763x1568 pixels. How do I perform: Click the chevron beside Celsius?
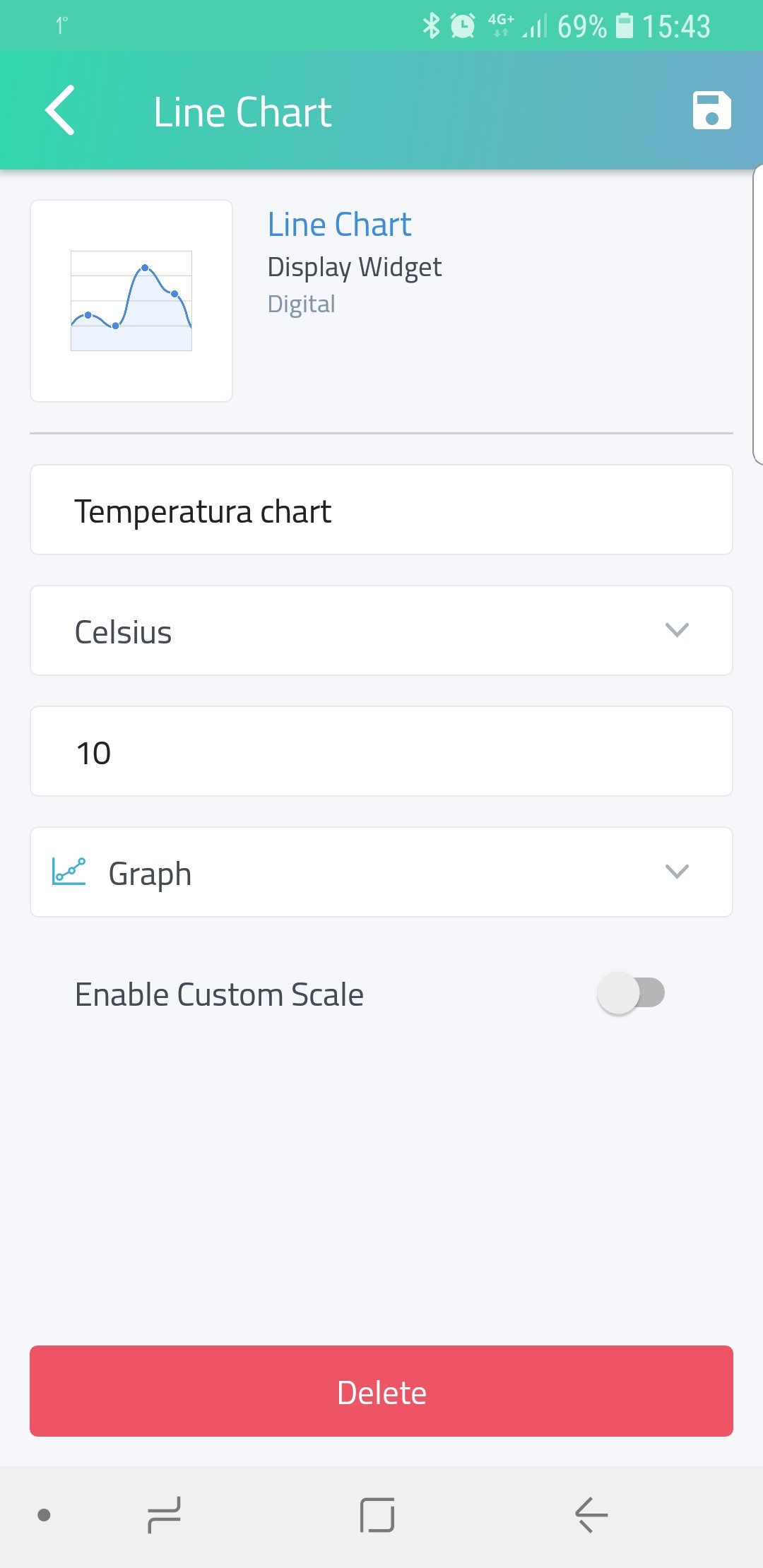(677, 630)
